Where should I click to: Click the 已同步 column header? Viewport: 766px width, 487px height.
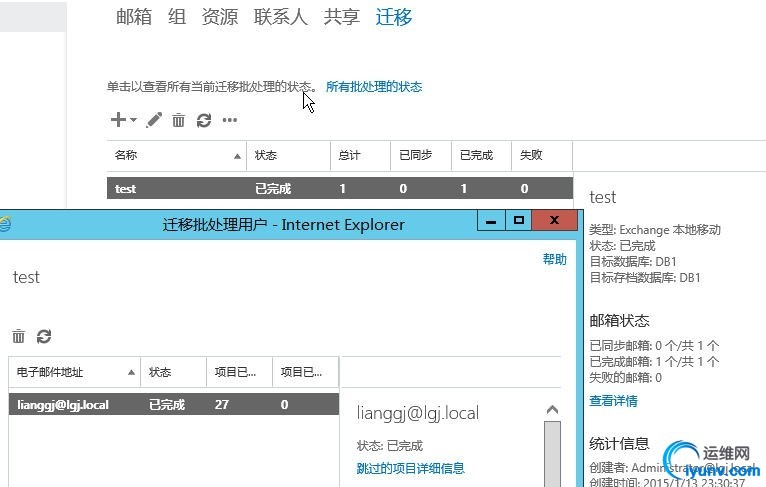point(421,155)
